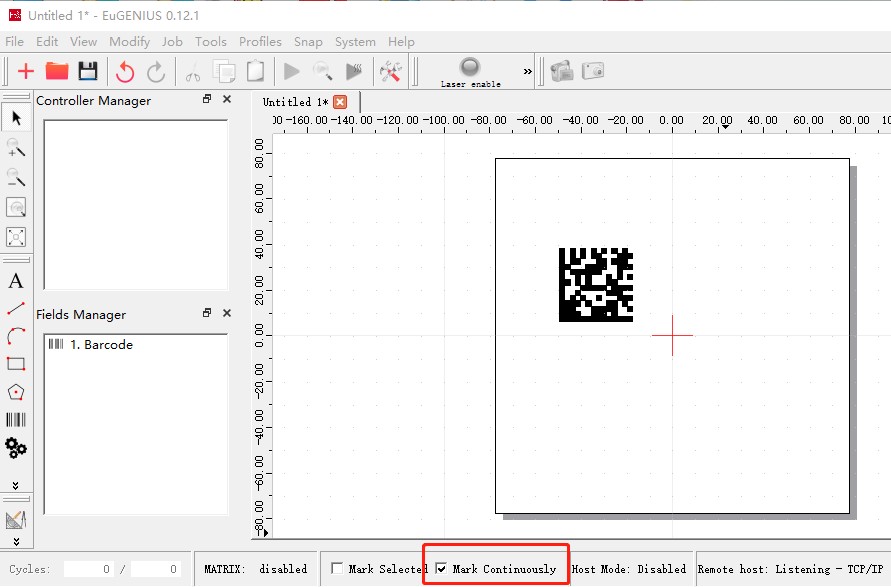Redo using the gray curved arrow icon
Viewport: 891px width, 587px height.
[156, 72]
